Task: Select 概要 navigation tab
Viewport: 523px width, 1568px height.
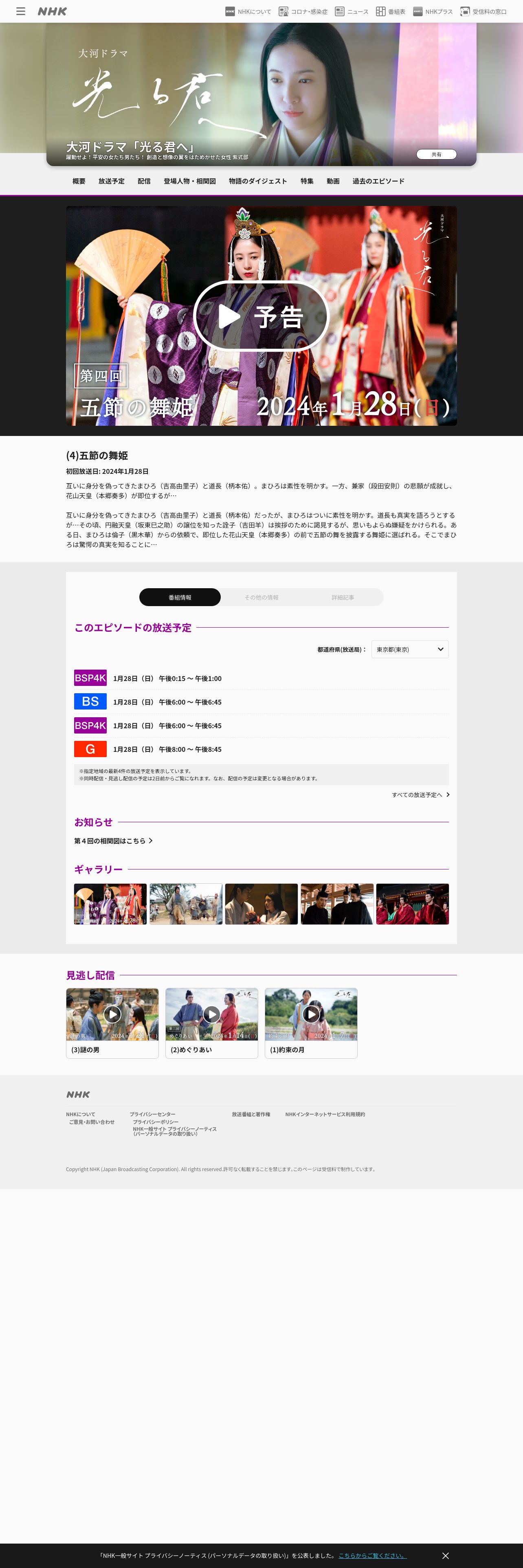Action: (79, 181)
